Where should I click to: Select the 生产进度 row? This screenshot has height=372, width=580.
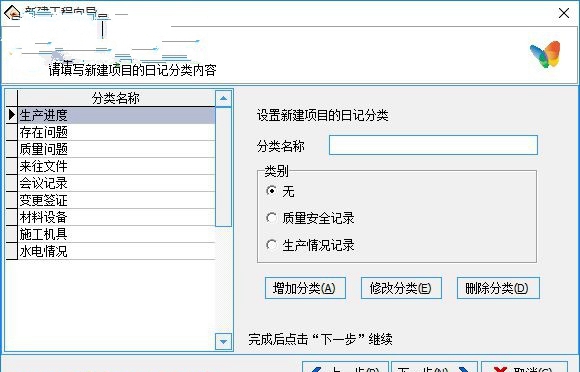click(x=116, y=115)
